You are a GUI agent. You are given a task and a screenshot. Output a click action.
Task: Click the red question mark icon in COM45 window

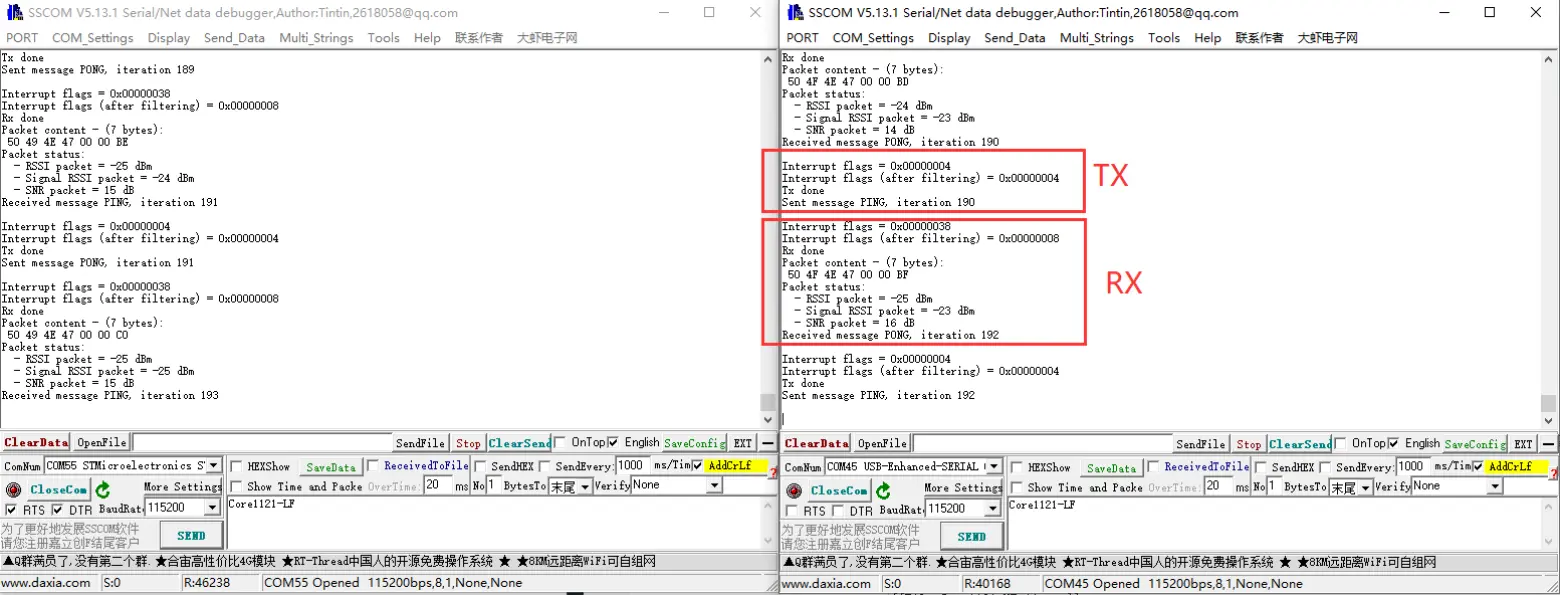tap(1553, 472)
